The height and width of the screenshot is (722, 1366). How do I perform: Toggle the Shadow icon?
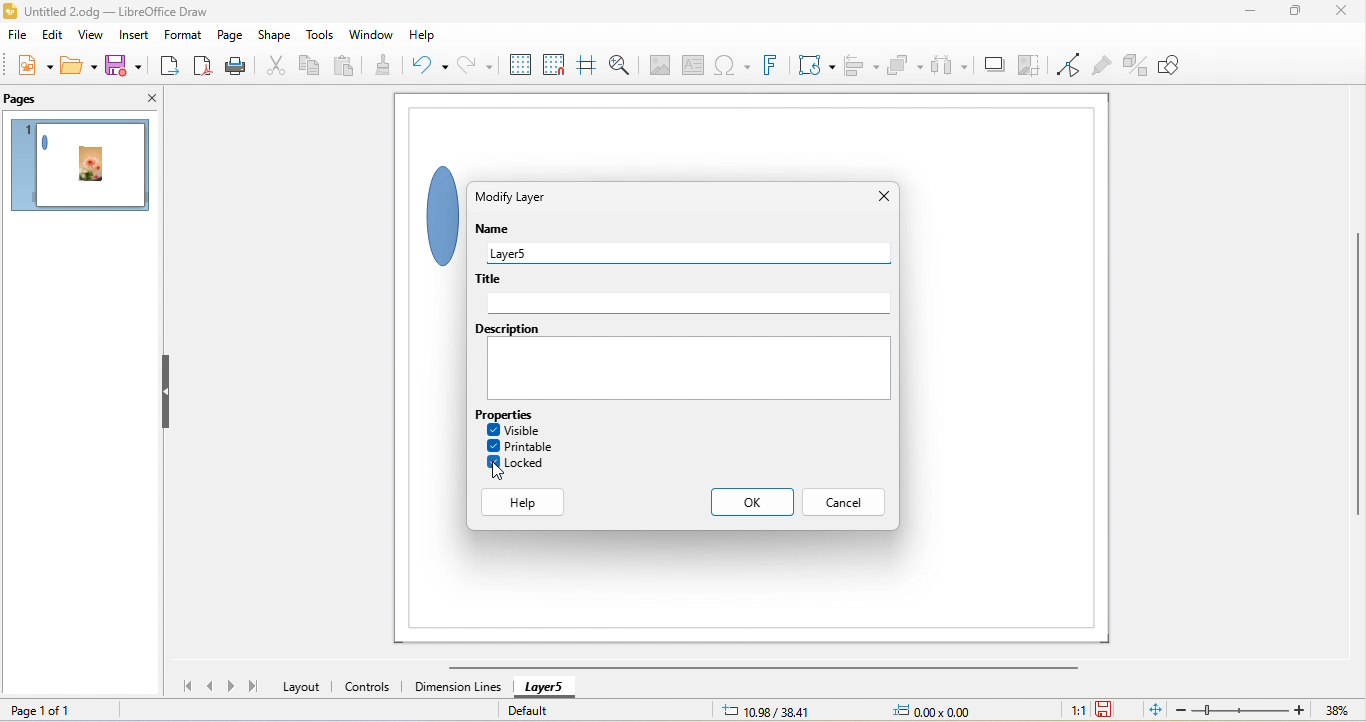(995, 66)
